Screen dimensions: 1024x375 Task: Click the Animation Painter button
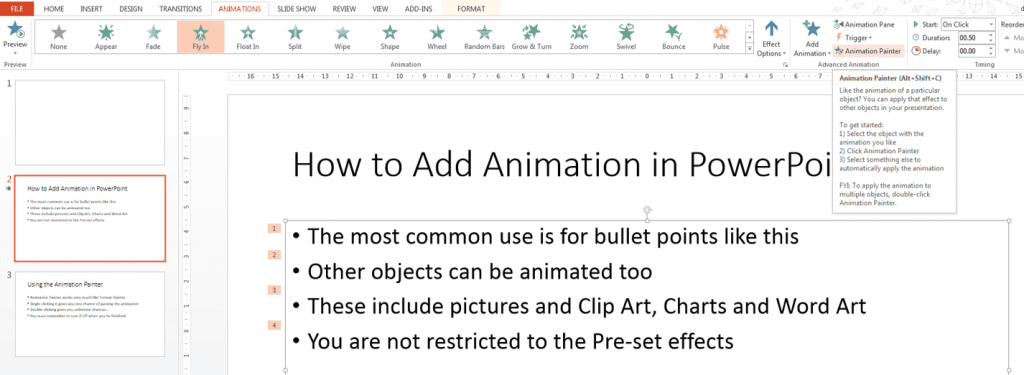(867, 50)
